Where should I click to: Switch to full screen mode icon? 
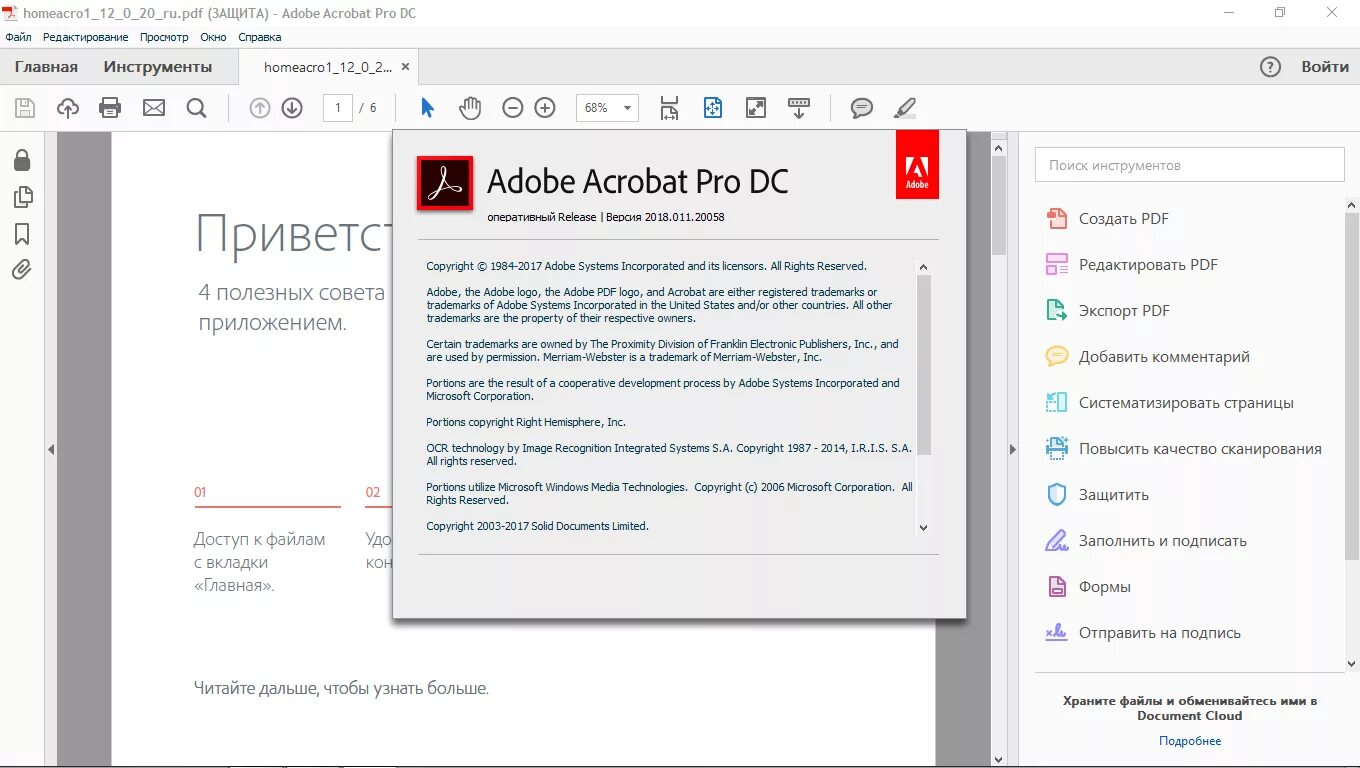[x=756, y=108]
